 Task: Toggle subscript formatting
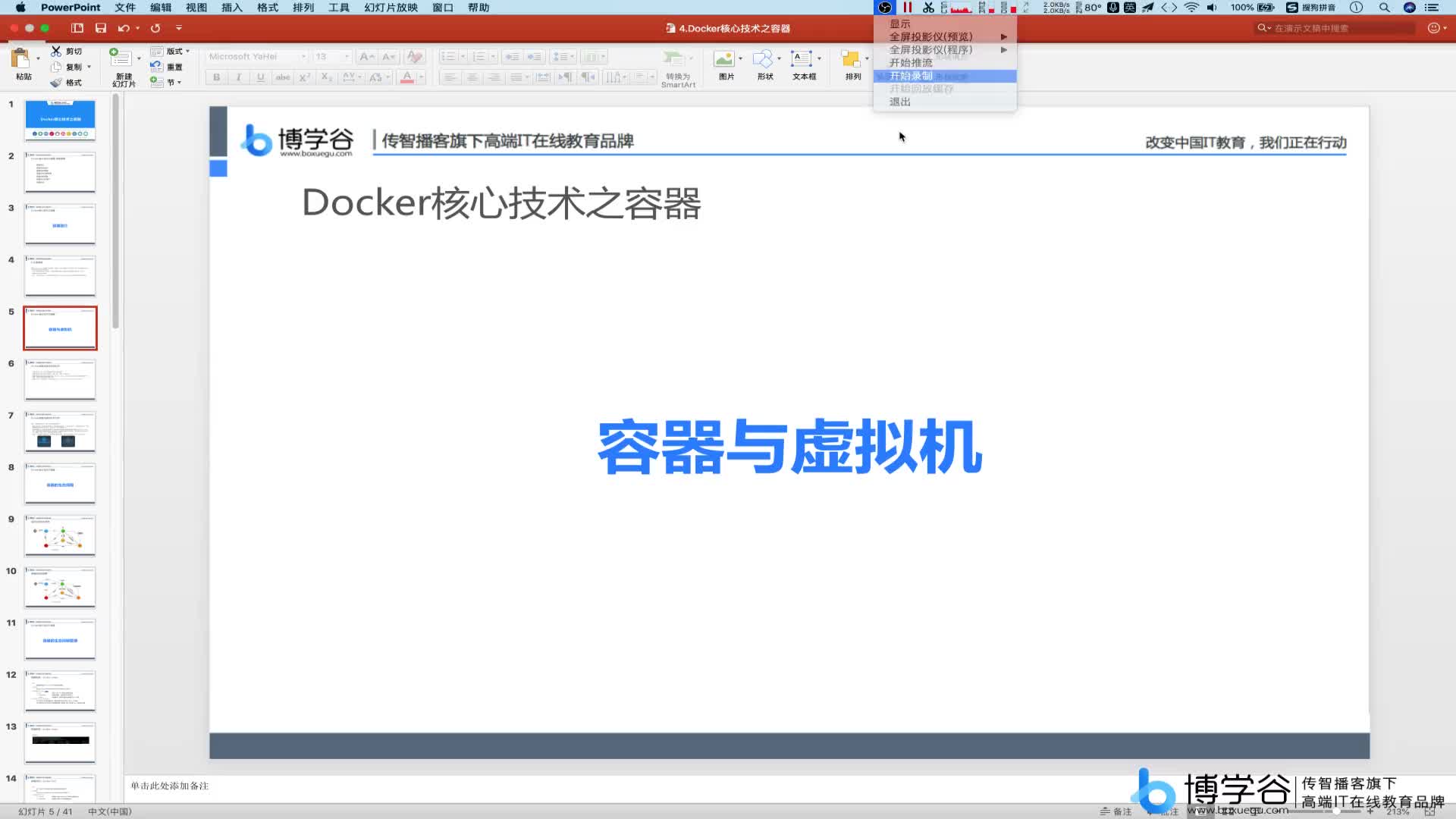point(327,77)
